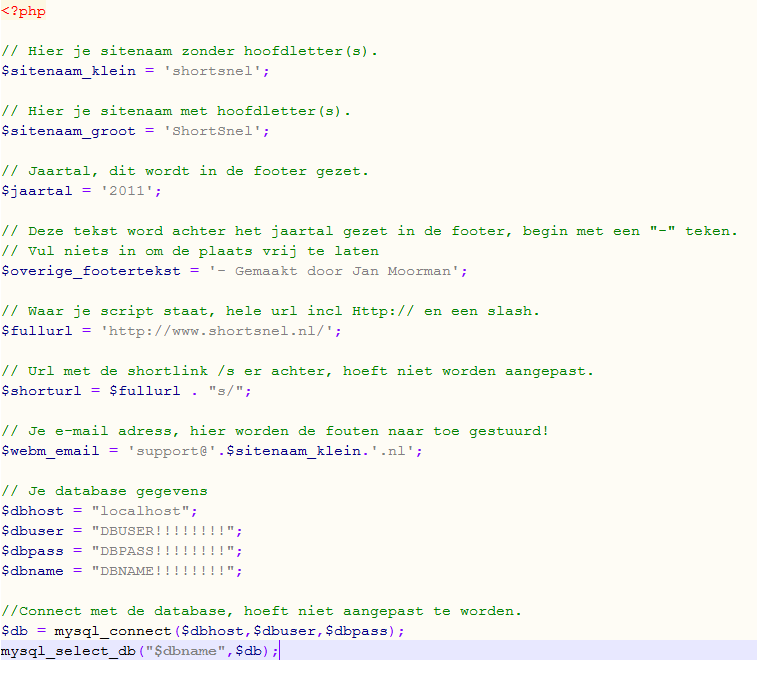This screenshot has width=757, height=673.
Task: Click the $dbhost assignment variable
Action: tap(32, 511)
